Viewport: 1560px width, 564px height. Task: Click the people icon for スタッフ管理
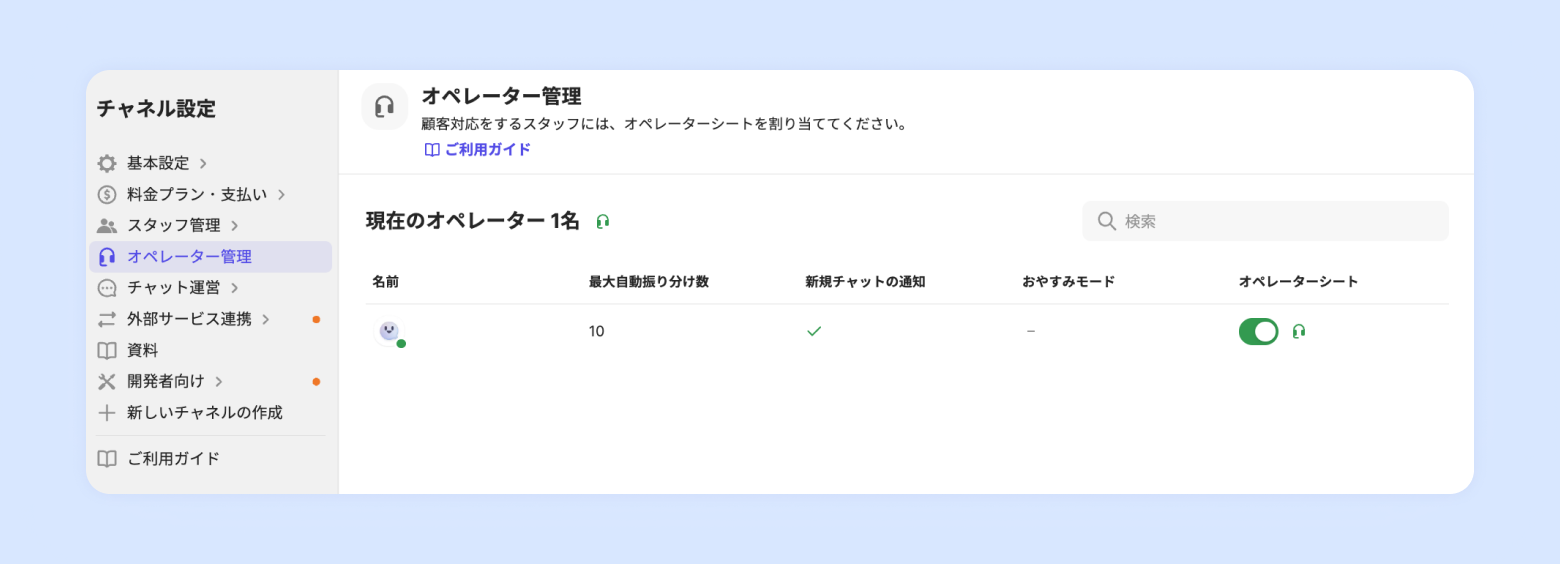[x=107, y=225]
